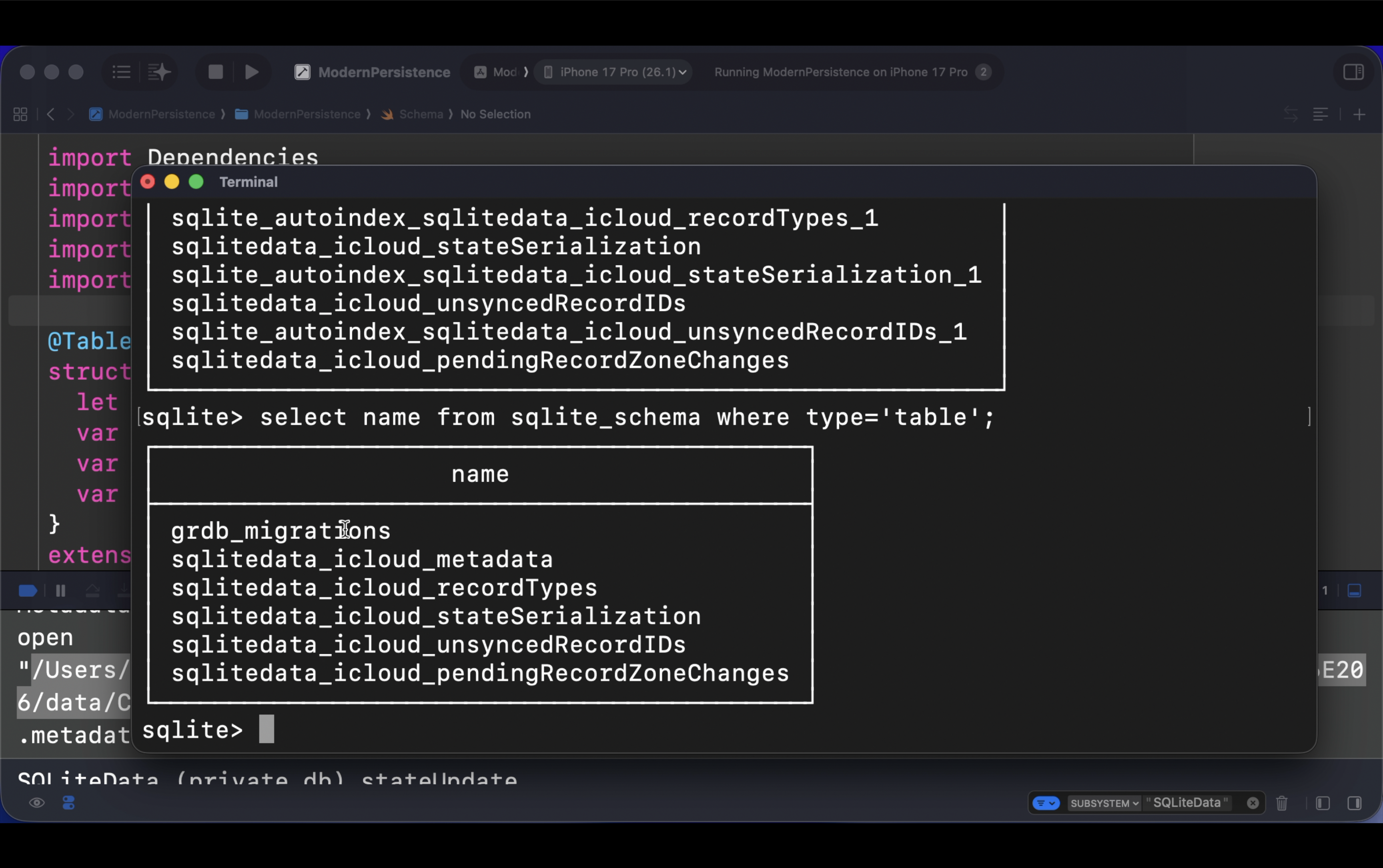Screen dimensions: 1383x868
Task: Toggle breakpoints activation in debug bar
Action: click(28, 590)
